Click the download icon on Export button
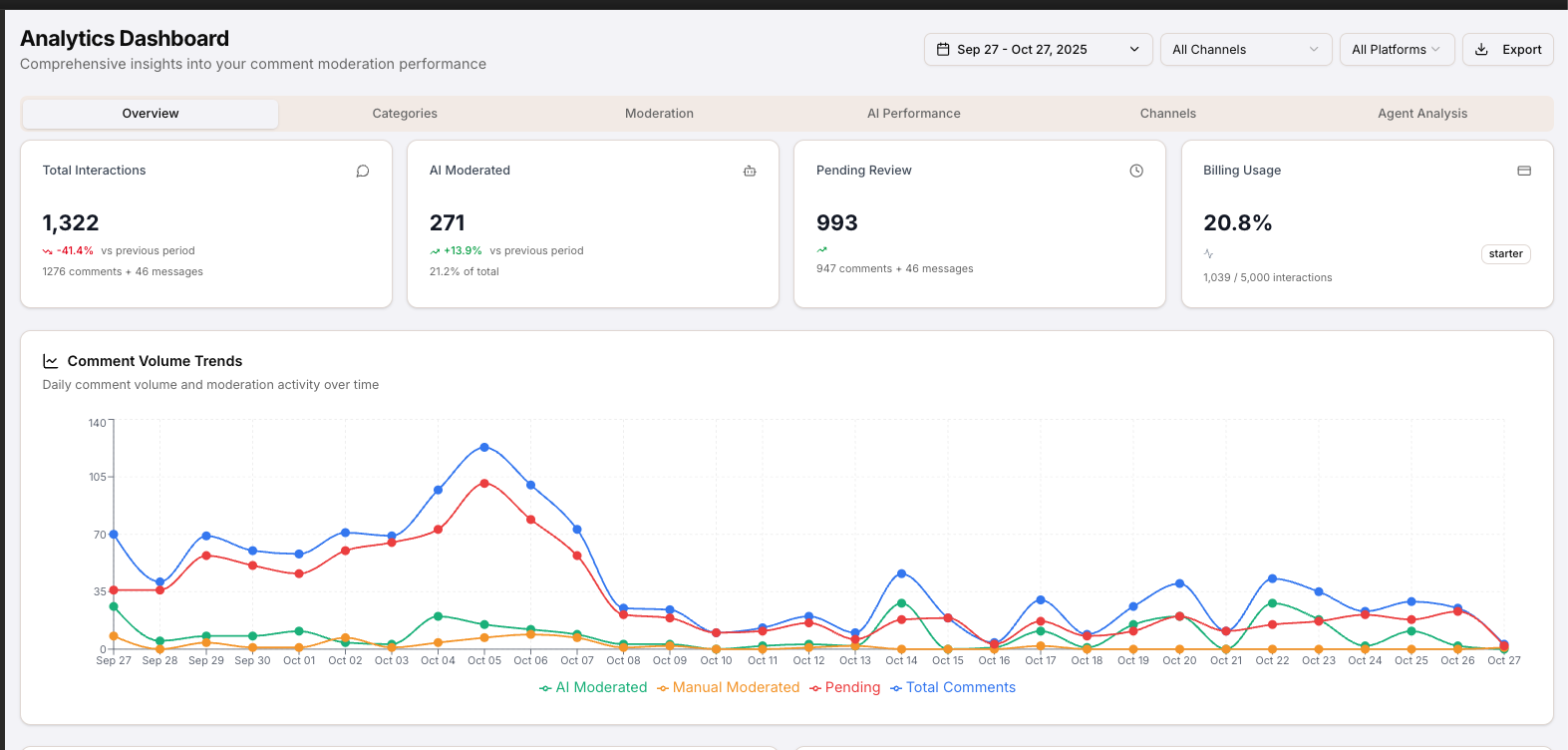The width and height of the screenshot is (1568, 750). coord(1481,49)
